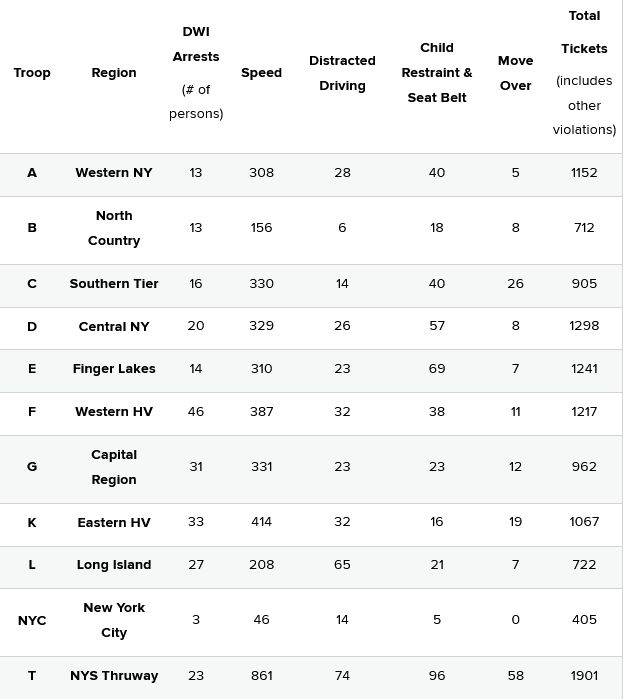
Task: Click the Region column header
Action: [x=114, y=73]
